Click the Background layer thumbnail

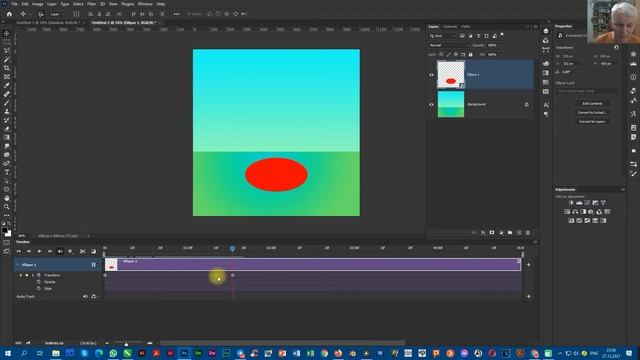(x=451, y=104)
